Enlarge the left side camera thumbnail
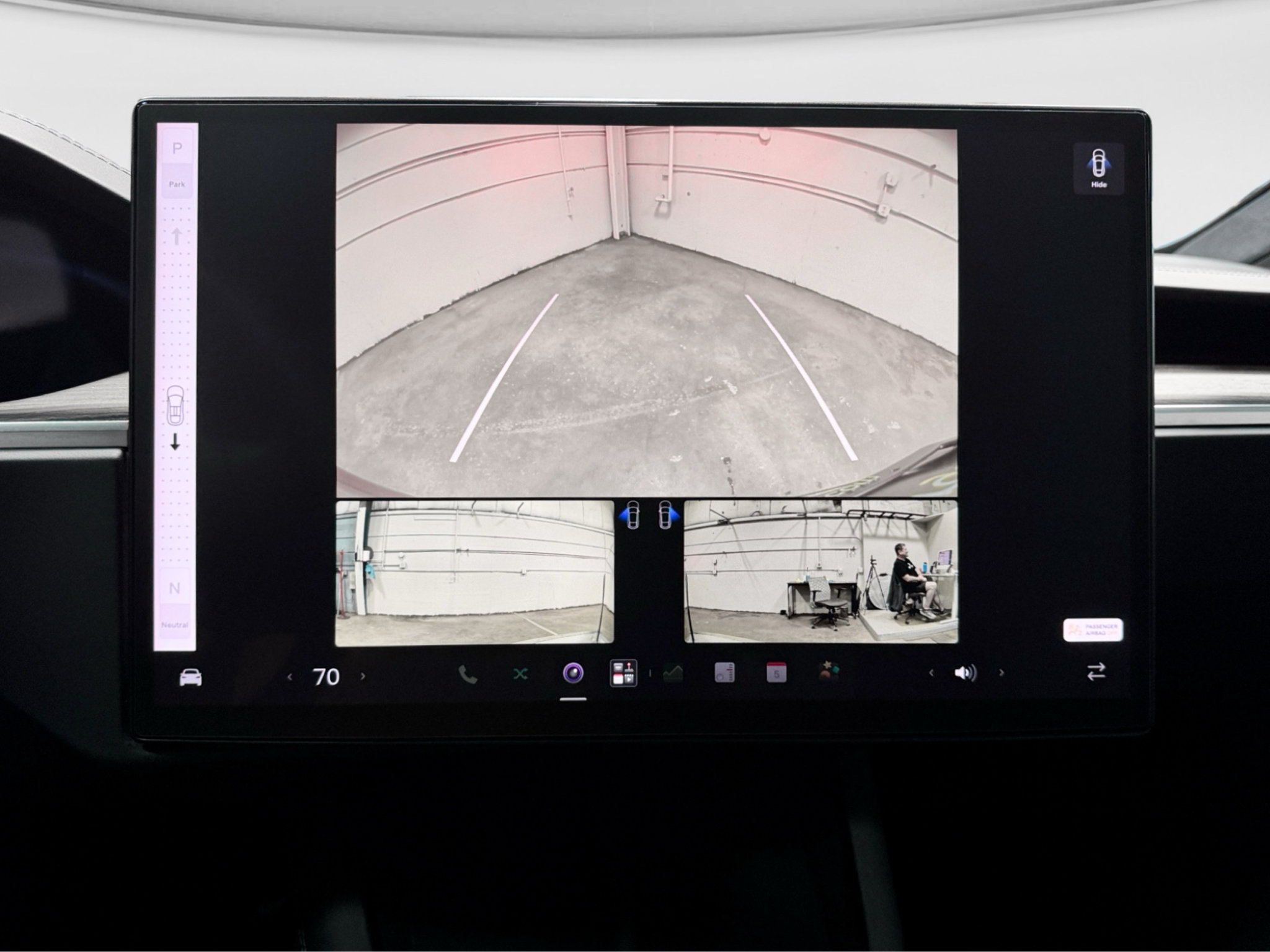The width and height of the screenshot is (1270, 952). point(475,572)
